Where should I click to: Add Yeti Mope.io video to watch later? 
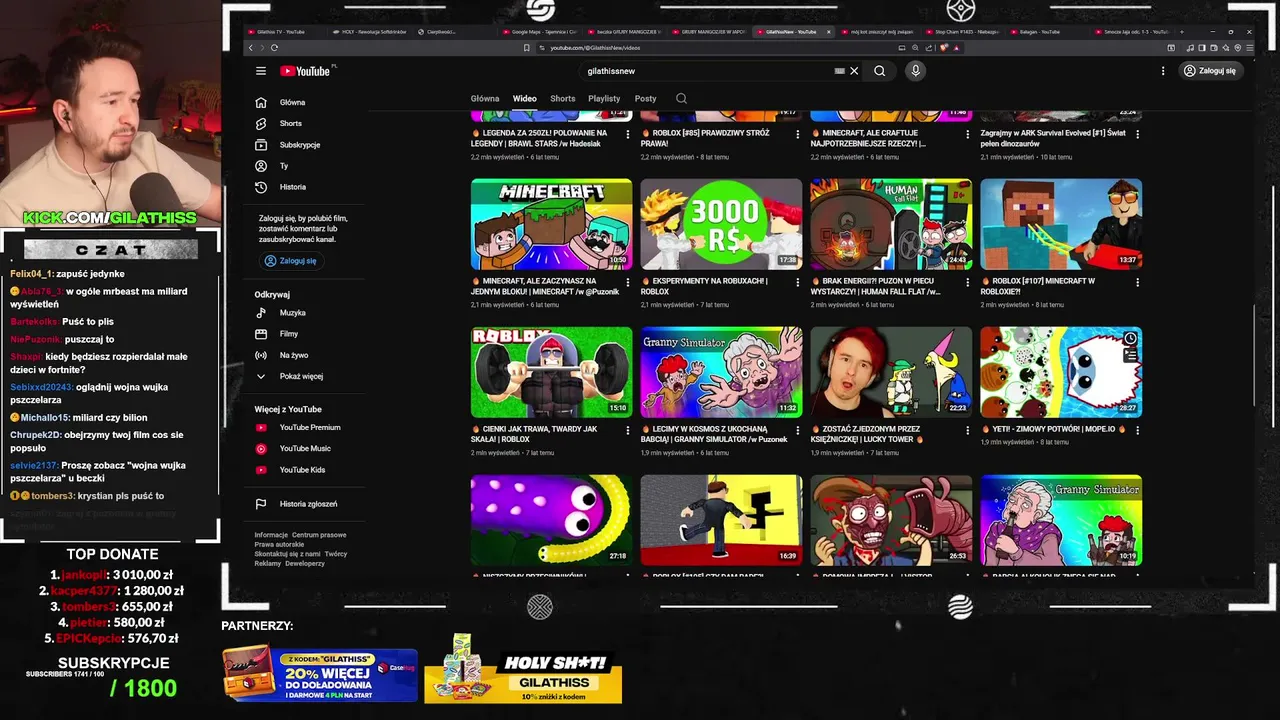point(1130,339)
